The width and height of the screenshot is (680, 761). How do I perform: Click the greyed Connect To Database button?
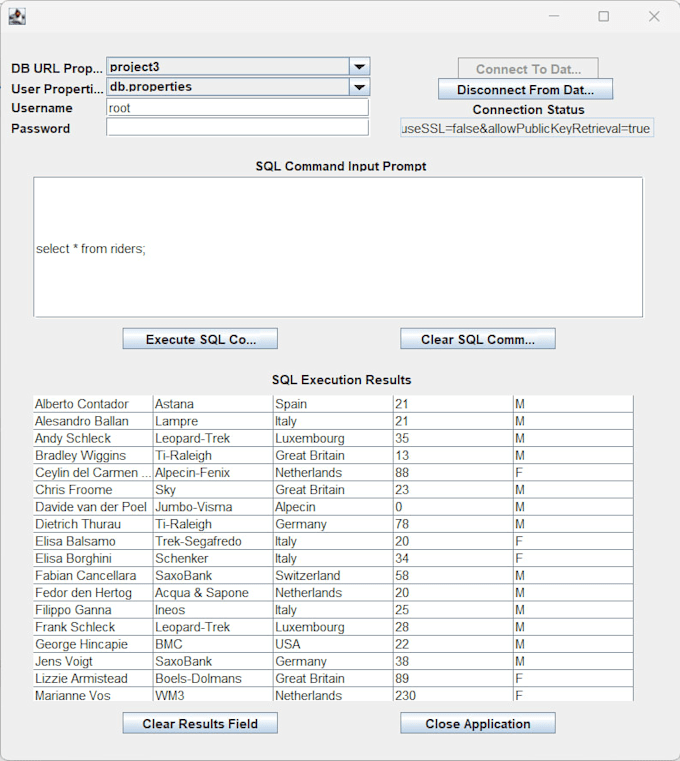click(528, 69)
